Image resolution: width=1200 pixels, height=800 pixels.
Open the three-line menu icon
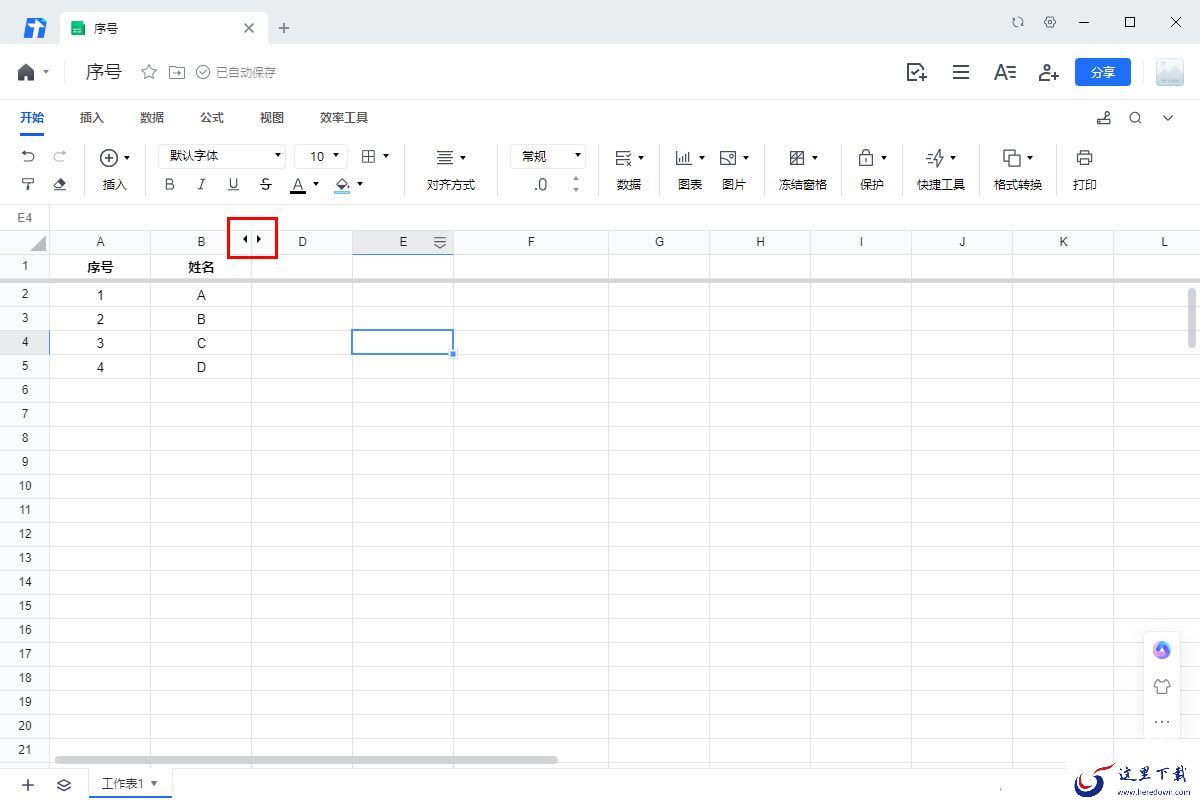tap(961, 72)
